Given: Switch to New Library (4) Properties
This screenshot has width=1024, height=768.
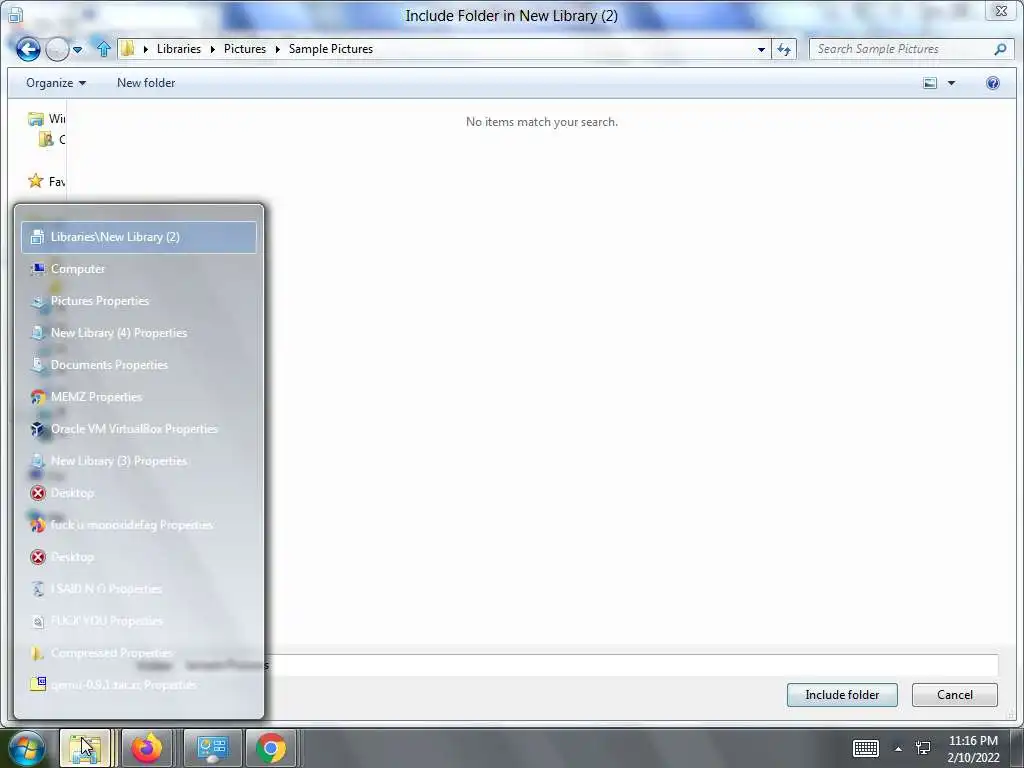Looking at the screenshot, I should [139, 333].
